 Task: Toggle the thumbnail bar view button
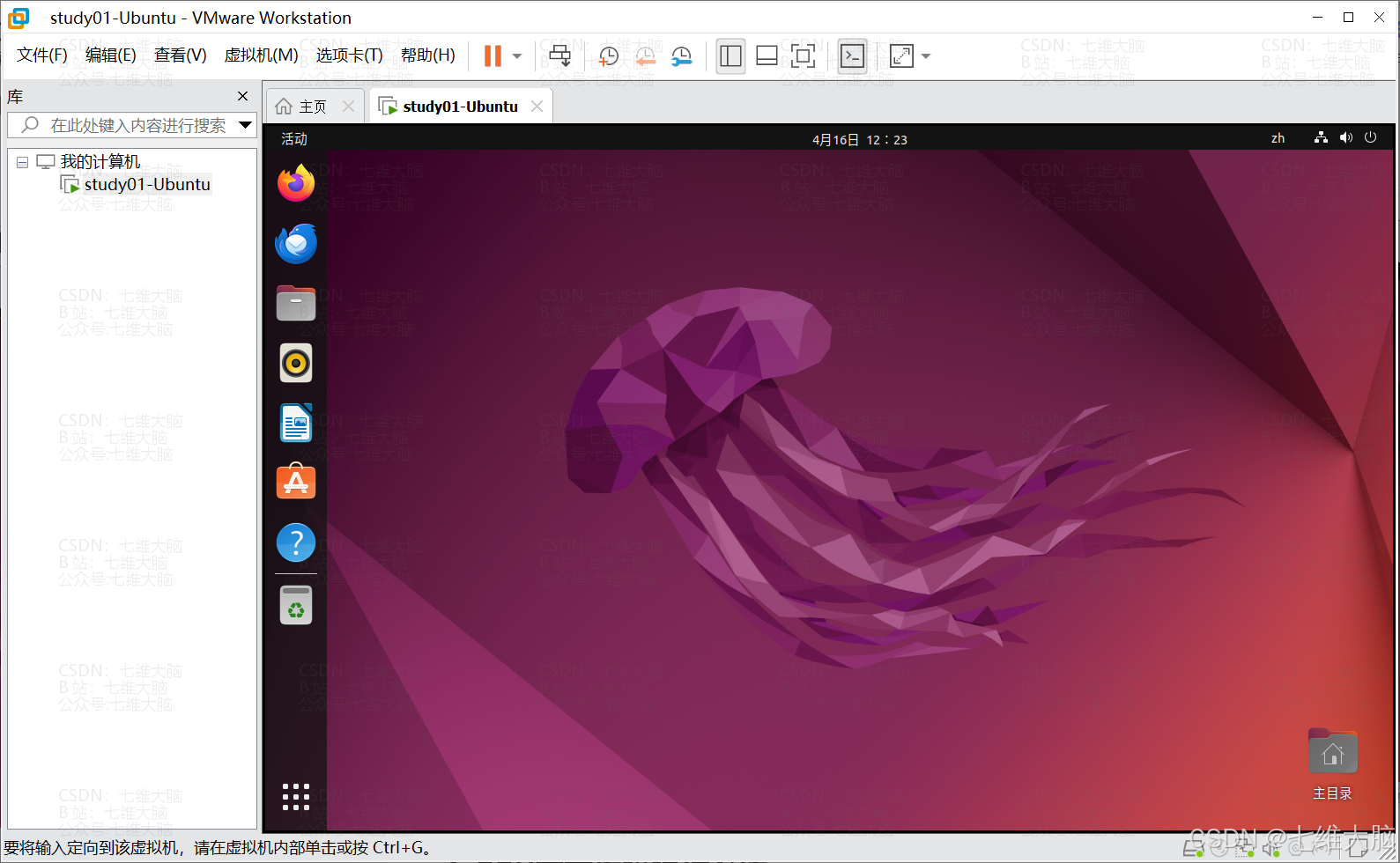point(767,56)
